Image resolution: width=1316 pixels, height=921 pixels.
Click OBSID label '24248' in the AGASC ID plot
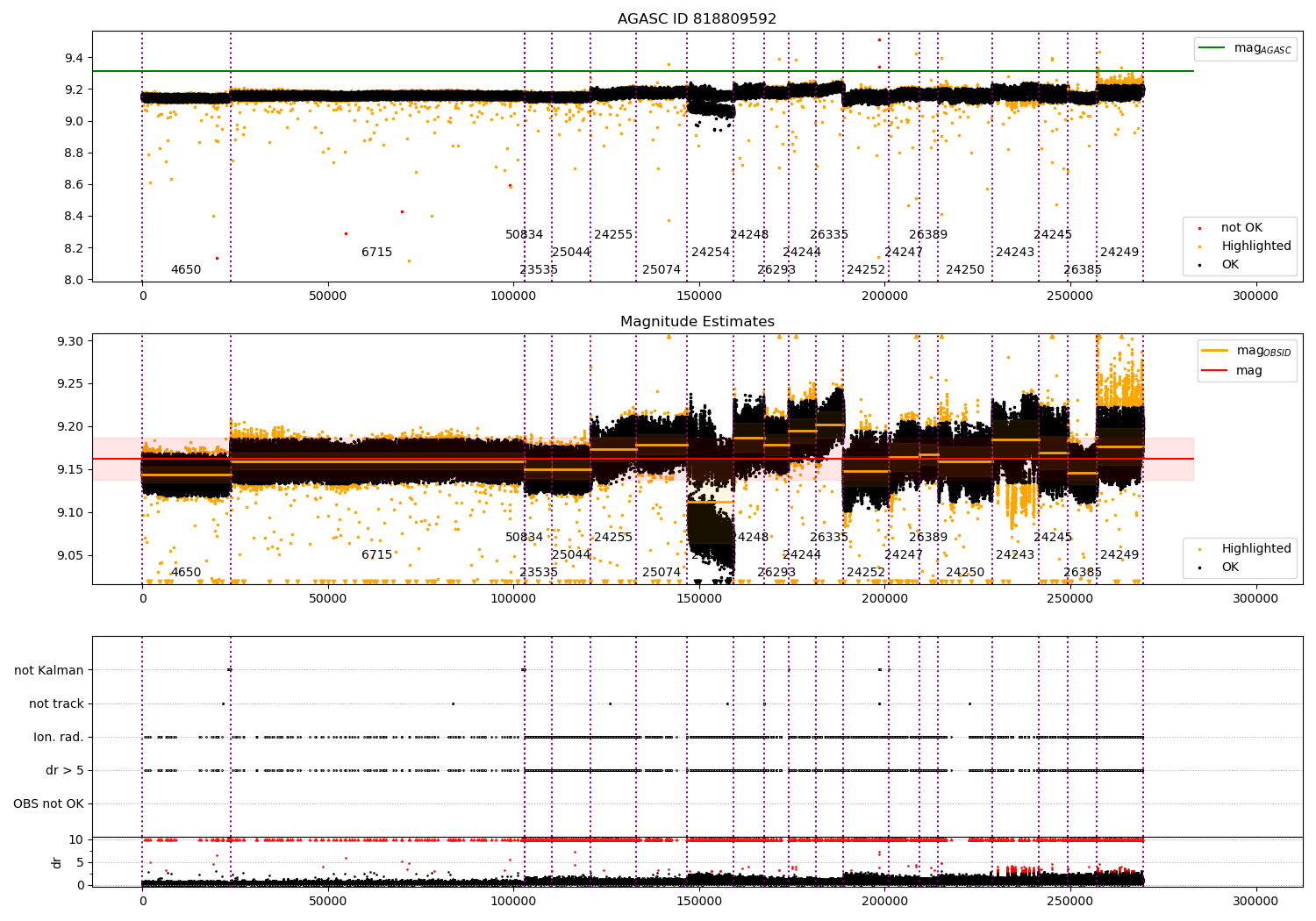click(749, 235)
